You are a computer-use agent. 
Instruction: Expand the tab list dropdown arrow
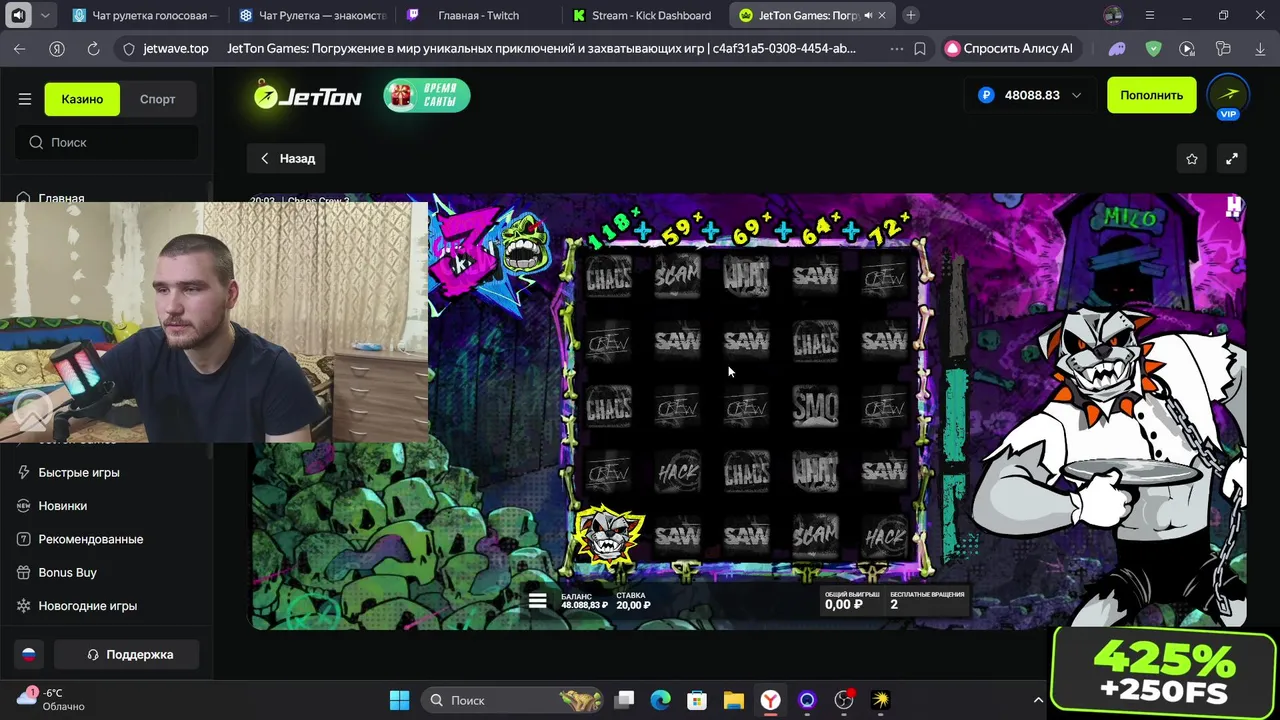45,15
